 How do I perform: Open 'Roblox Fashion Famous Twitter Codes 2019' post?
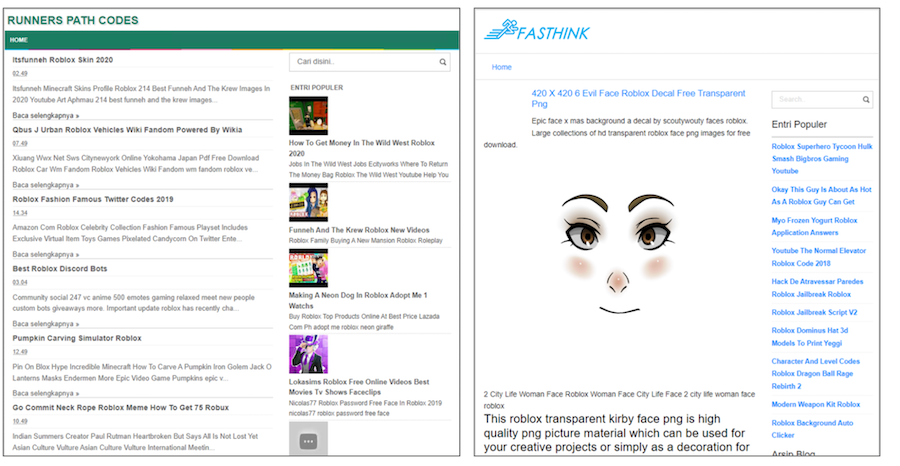(93, 199)
